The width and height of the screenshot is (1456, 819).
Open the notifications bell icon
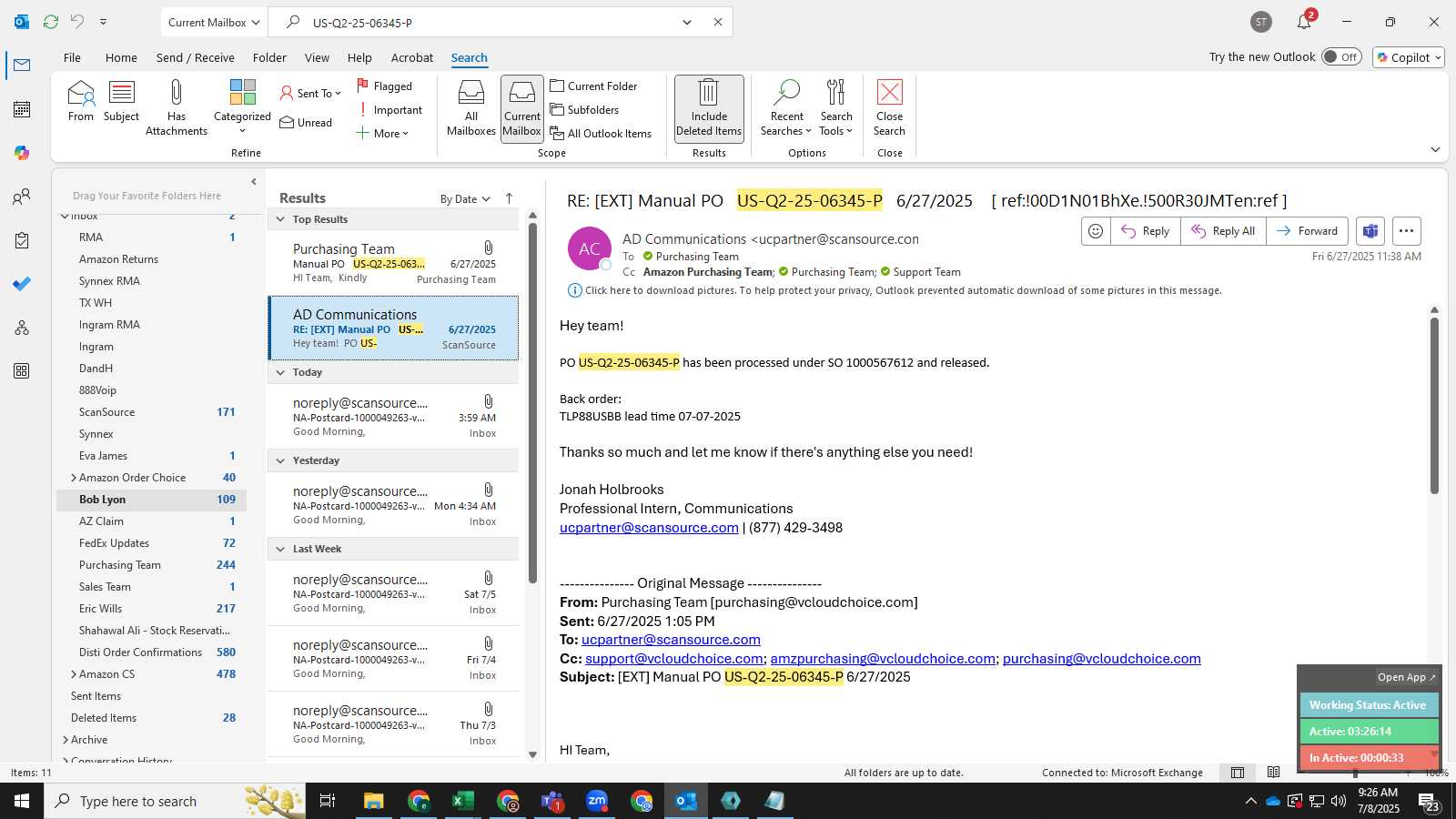[x=1304, y=22]
